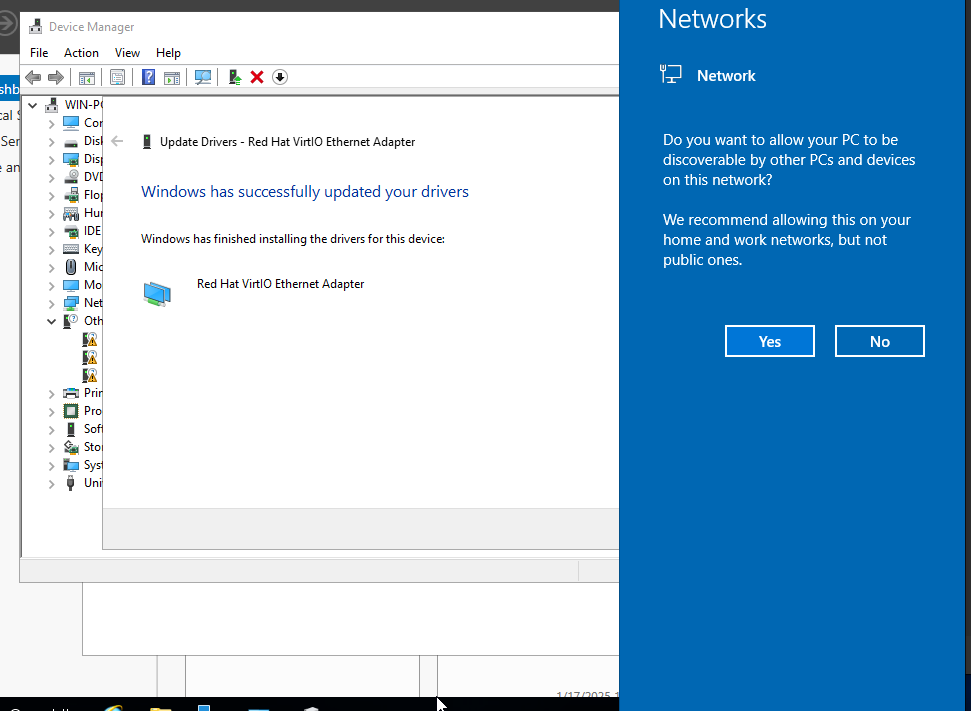Click 'Windows has finished installing the drivers' text
This screenshot has height=711, width=971.
(x=293, y=239)
